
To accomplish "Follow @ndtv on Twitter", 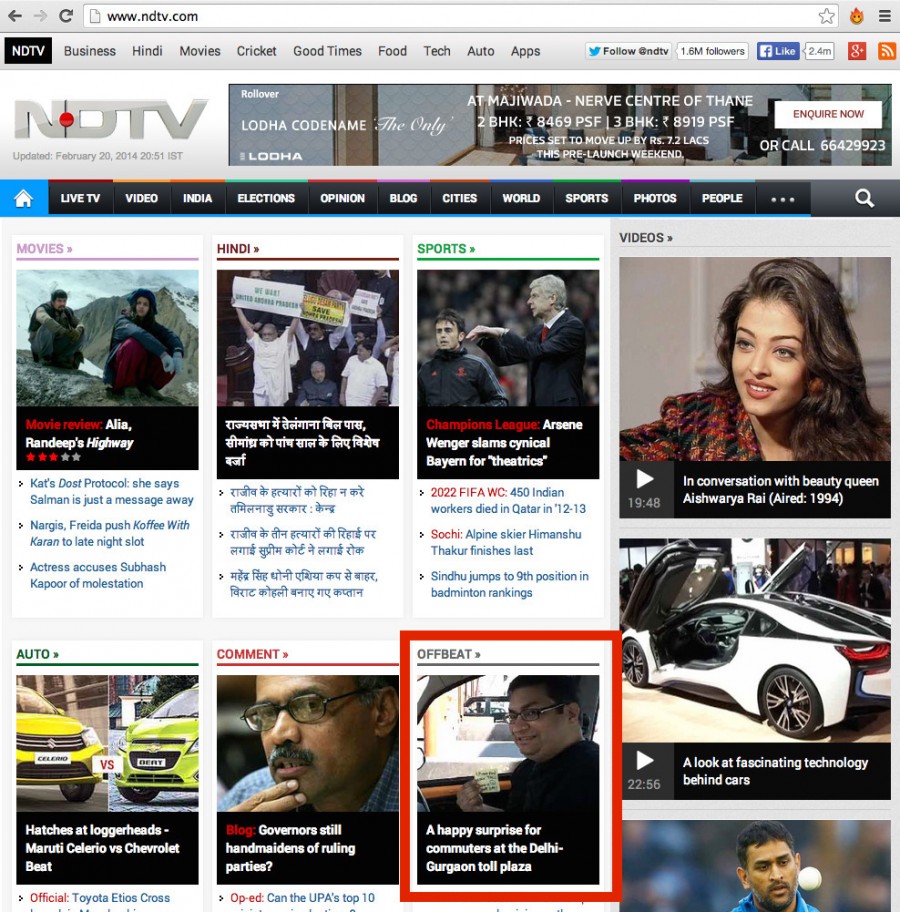I will (628, 51).
